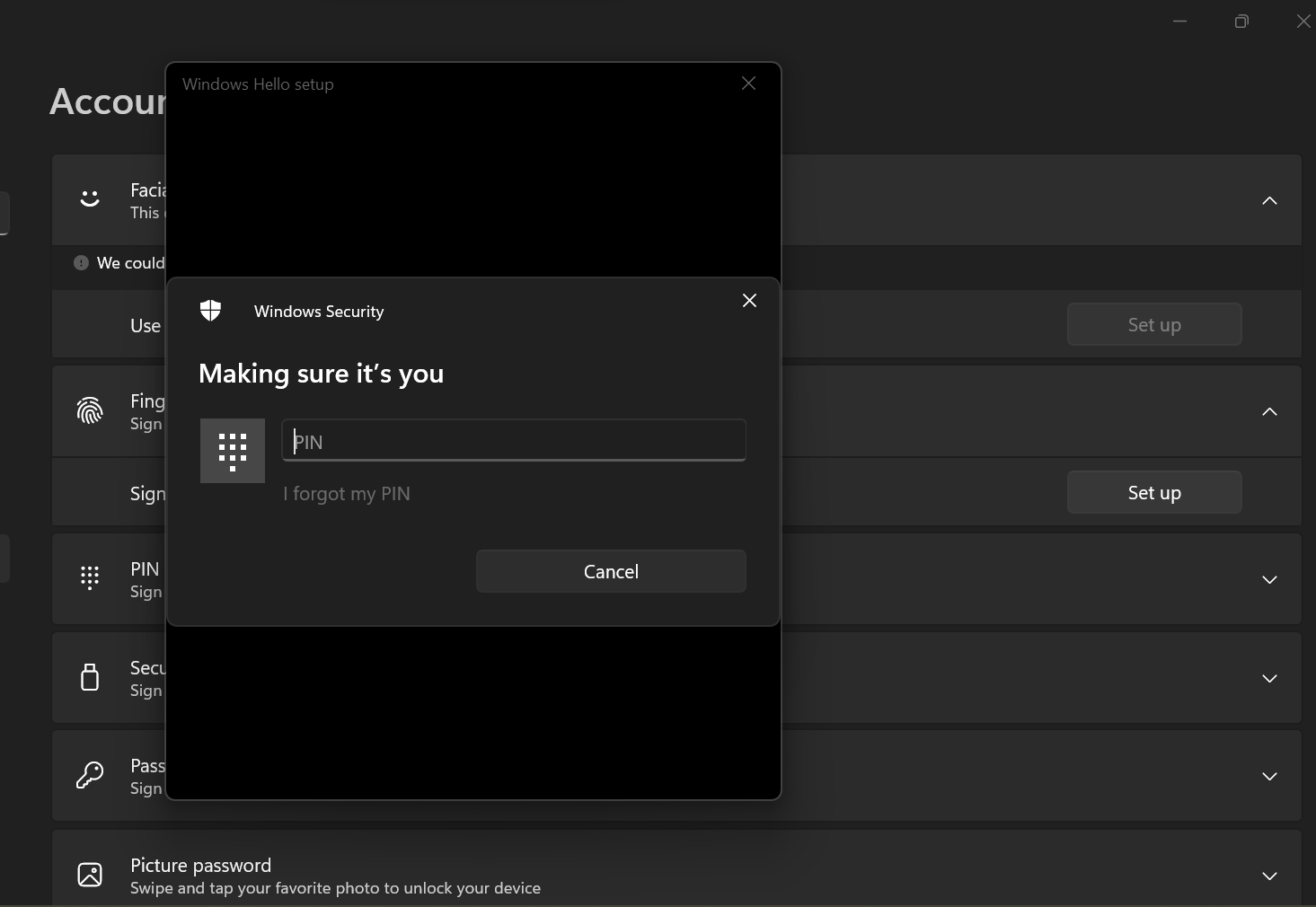Close the Settings window

coord(1303,21)
